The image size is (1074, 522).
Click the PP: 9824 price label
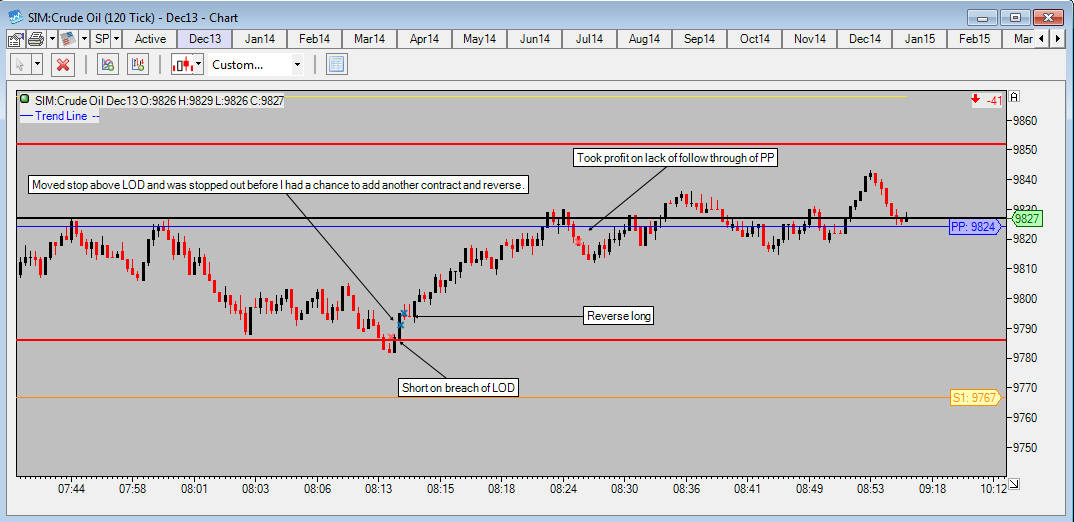(x=974, y=227)
